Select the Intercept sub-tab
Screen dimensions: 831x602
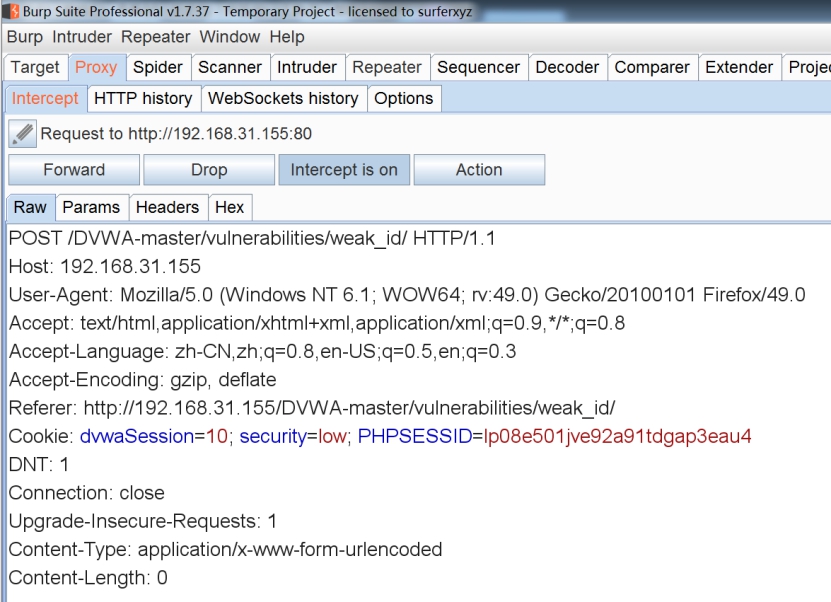[45, 99]
